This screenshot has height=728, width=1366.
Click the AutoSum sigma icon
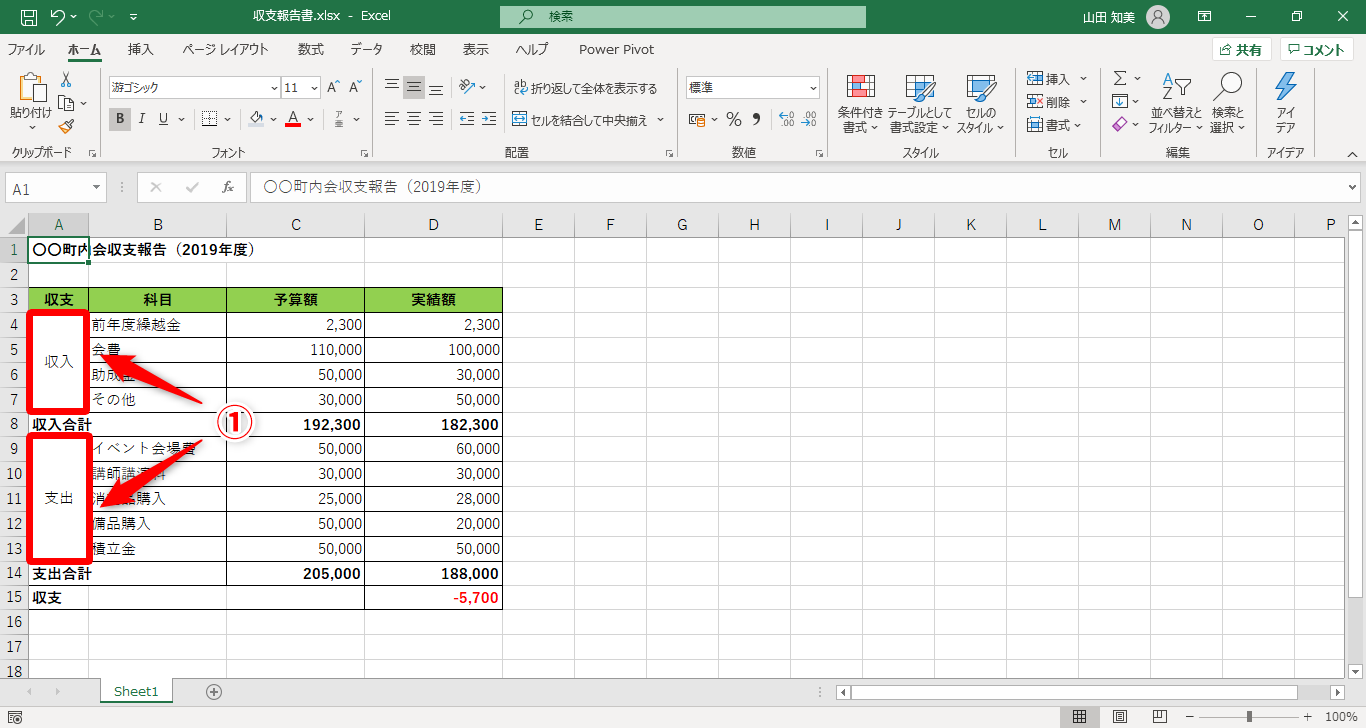1120,78
